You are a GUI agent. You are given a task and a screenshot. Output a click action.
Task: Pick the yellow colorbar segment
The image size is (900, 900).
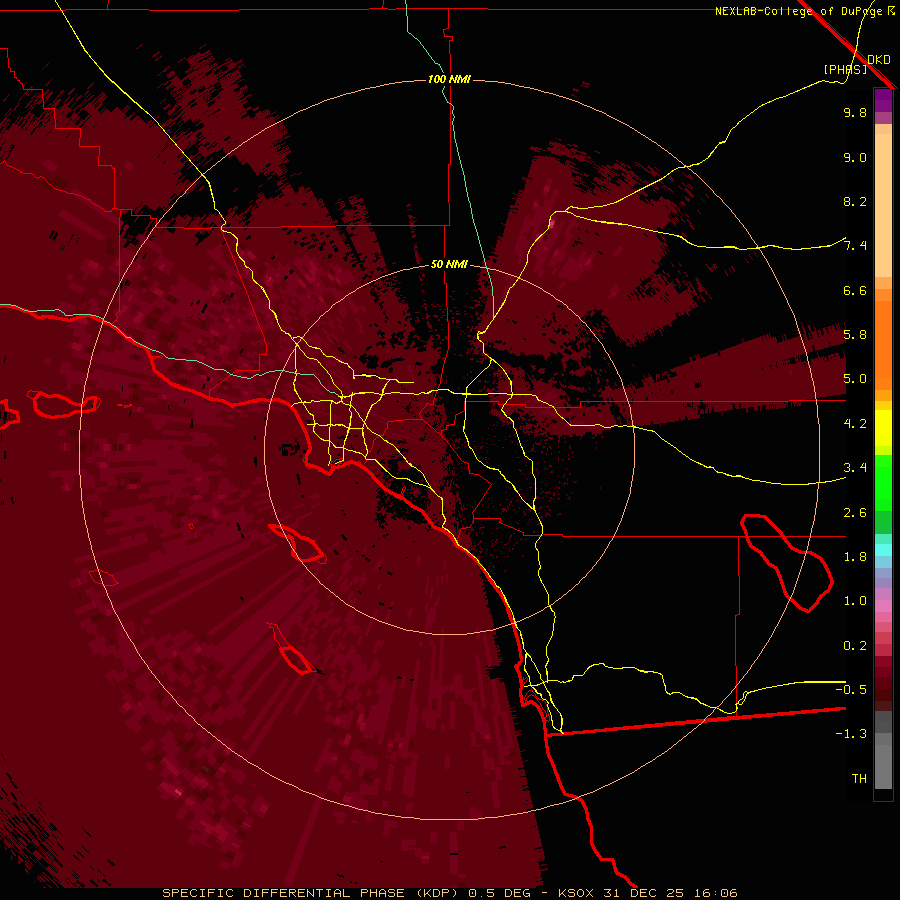click(883, 428)
